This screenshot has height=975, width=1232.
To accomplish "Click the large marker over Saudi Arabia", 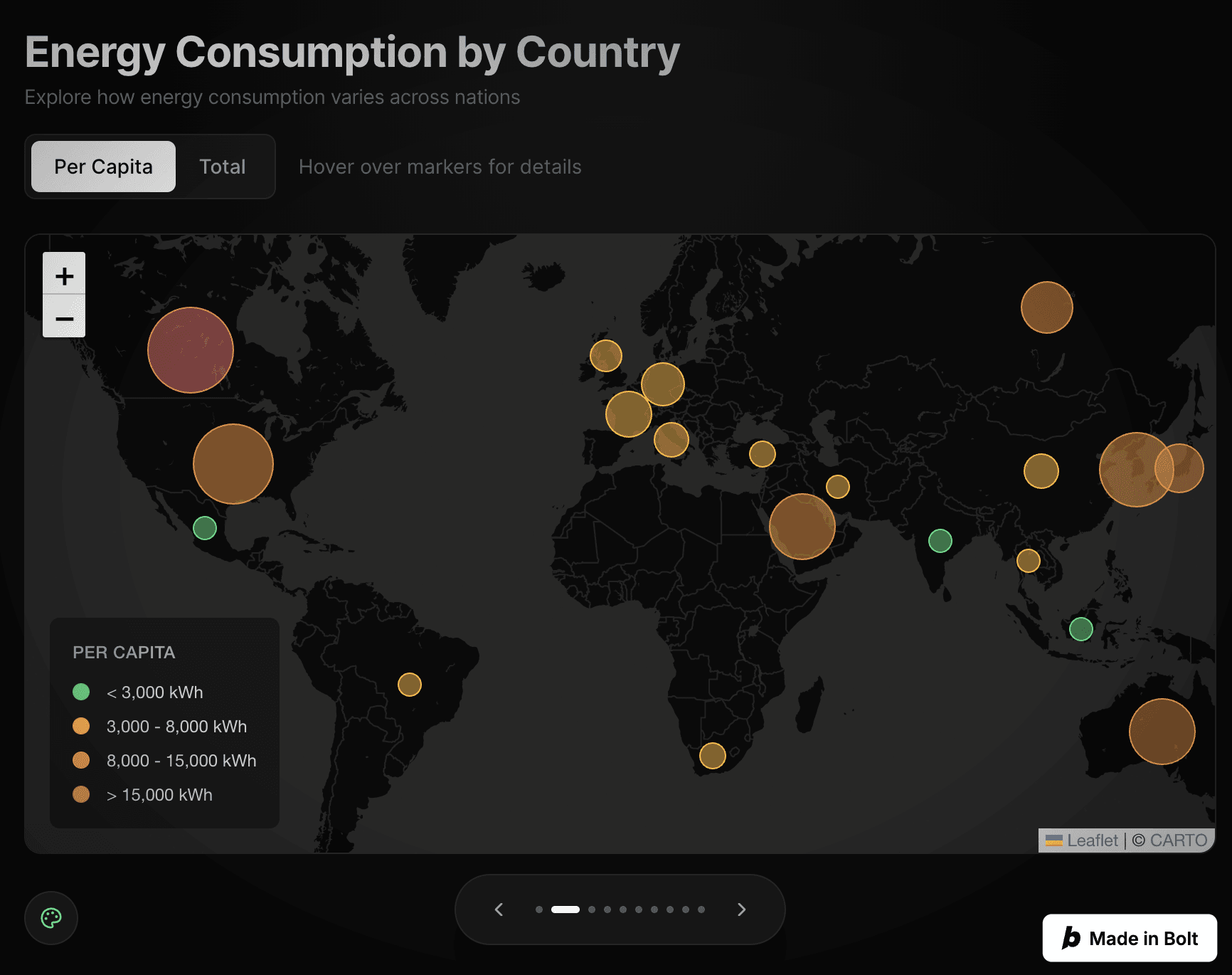I will tap(802, 528).
